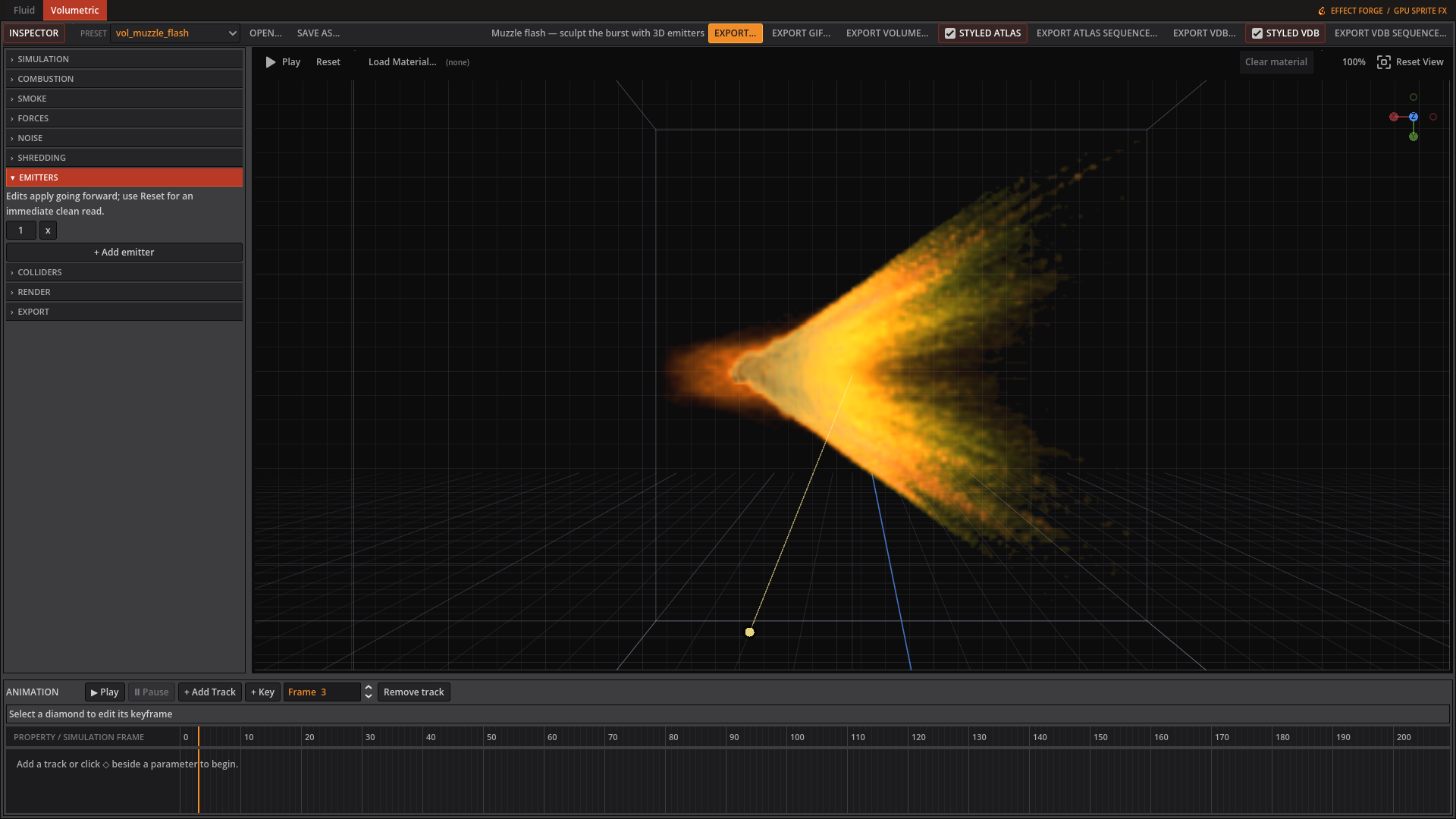Click the hollow red negative-X gizmo circle
Image resolution: width=1456 pixels, height=819 pixels.
click(x=1433, y=117)
